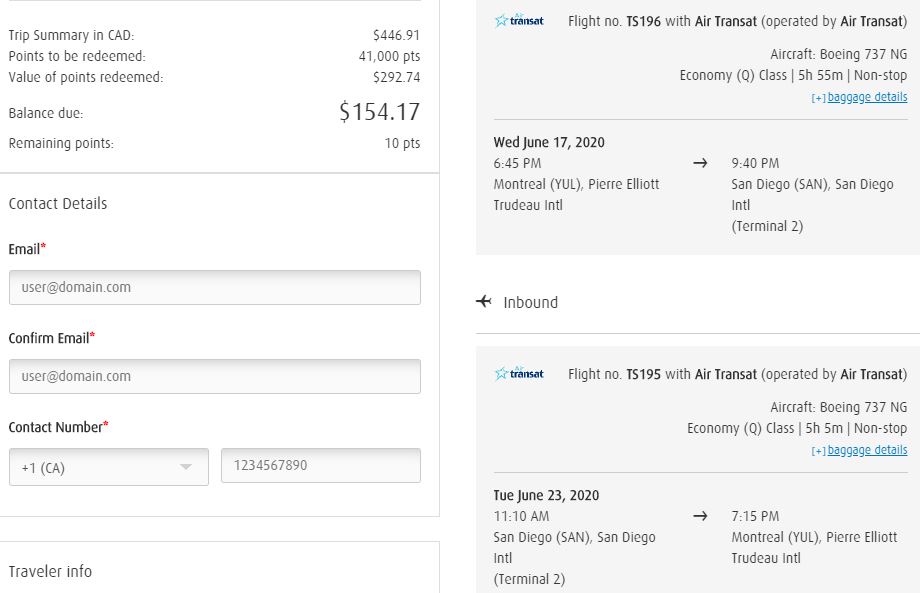This screenshot has height=593, width=920.
Task: Click the arrow between 11:10 AM and 7:15 PM
Action: 700,516
